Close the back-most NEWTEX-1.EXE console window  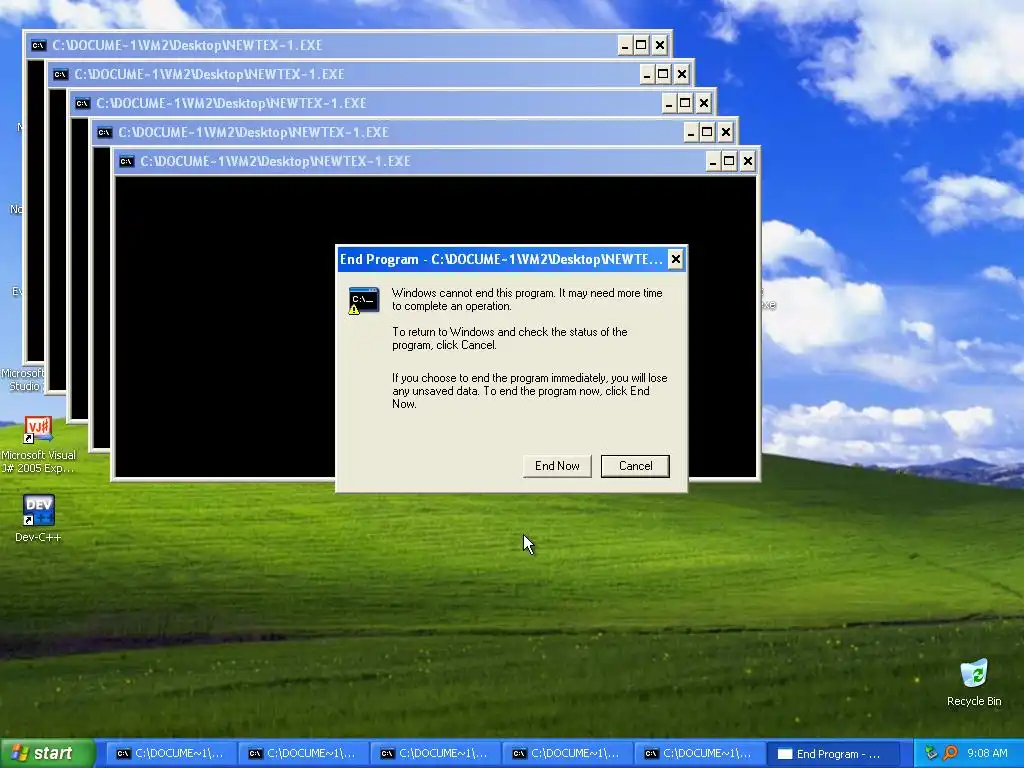660,45
